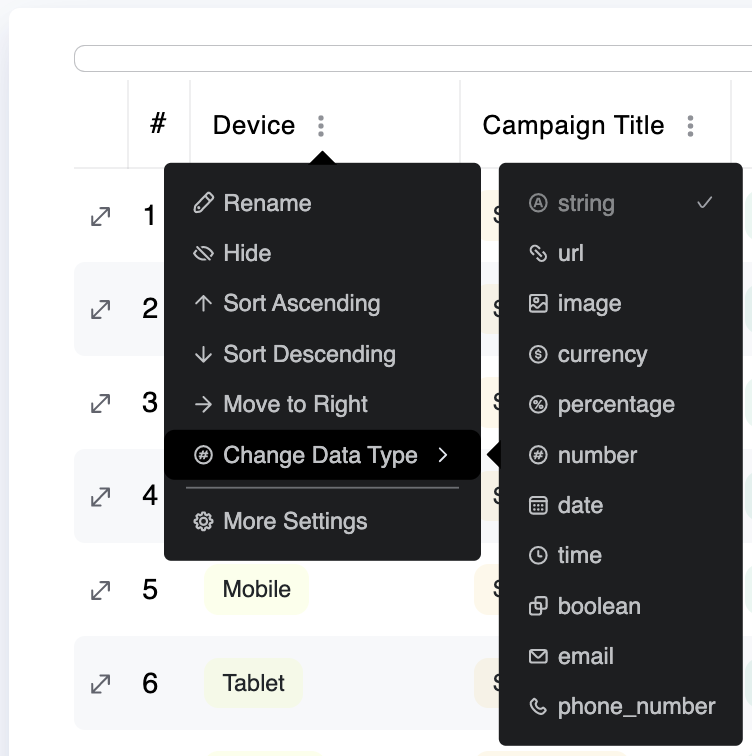752x756 pixels.
Task: Click the Mobile tag in row 5
Action: tap(256, 589)
